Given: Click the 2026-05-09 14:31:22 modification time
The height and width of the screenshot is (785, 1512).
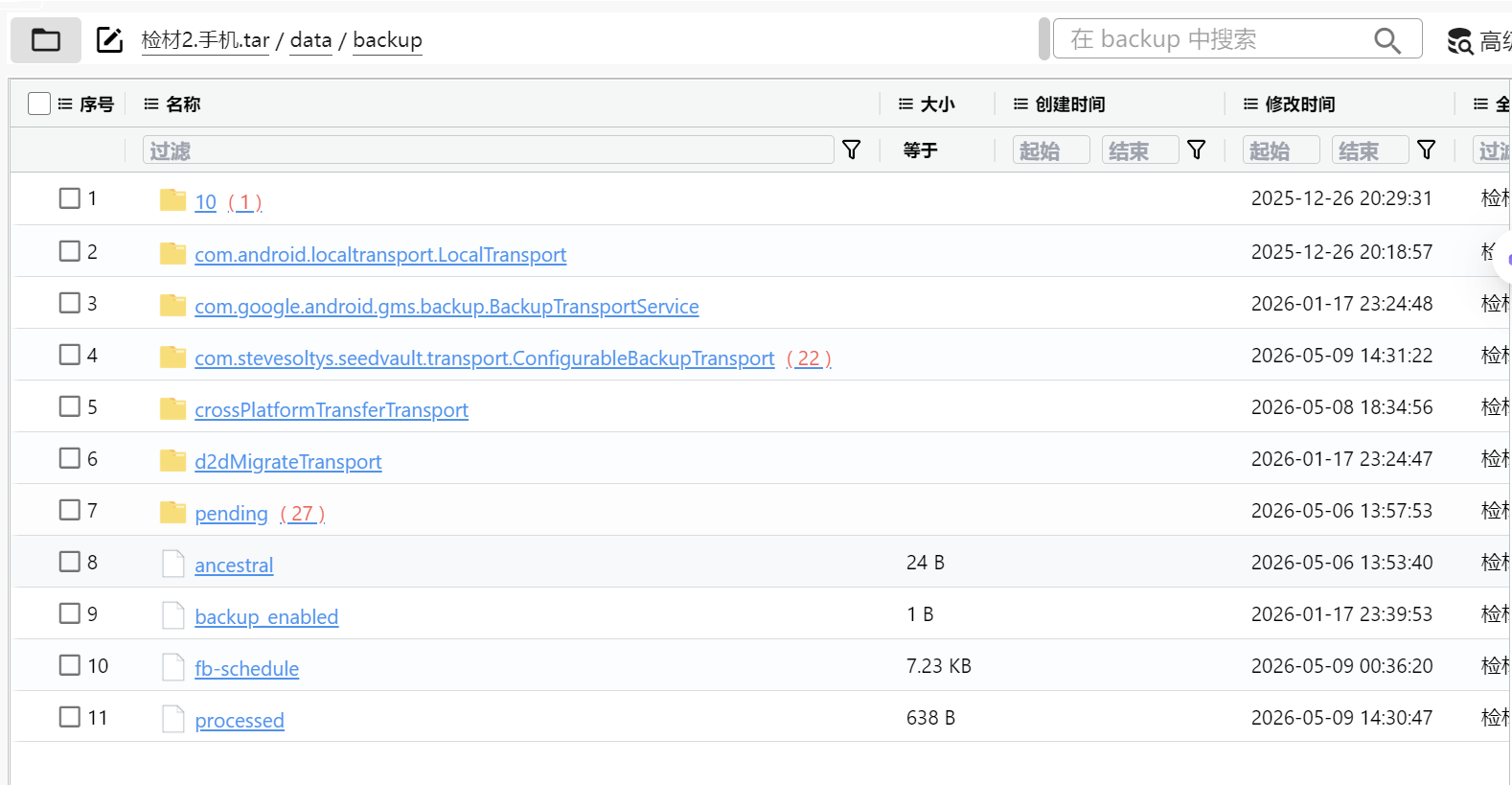Looking at the screenshot, I should [x=1342, y=356].
